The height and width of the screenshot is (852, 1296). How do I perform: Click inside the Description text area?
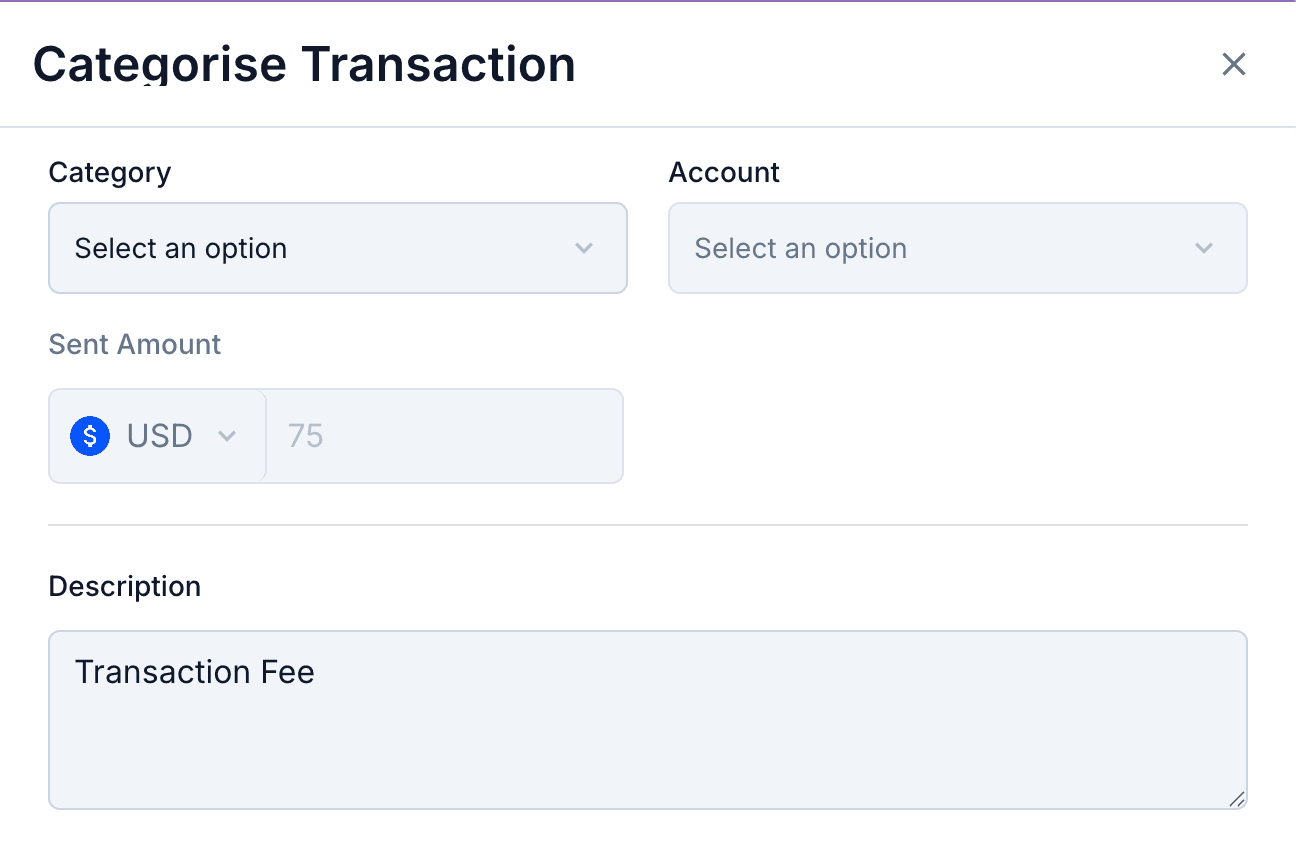(x=647, y=720)
